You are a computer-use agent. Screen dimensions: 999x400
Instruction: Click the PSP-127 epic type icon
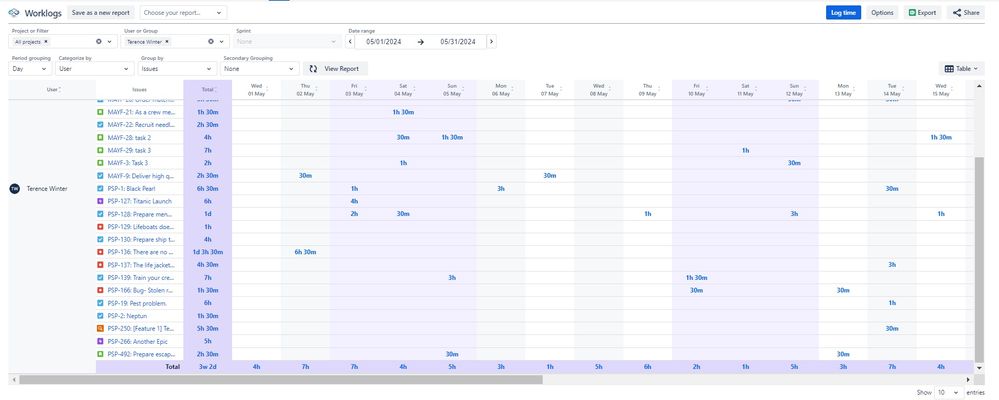point(100,201)
